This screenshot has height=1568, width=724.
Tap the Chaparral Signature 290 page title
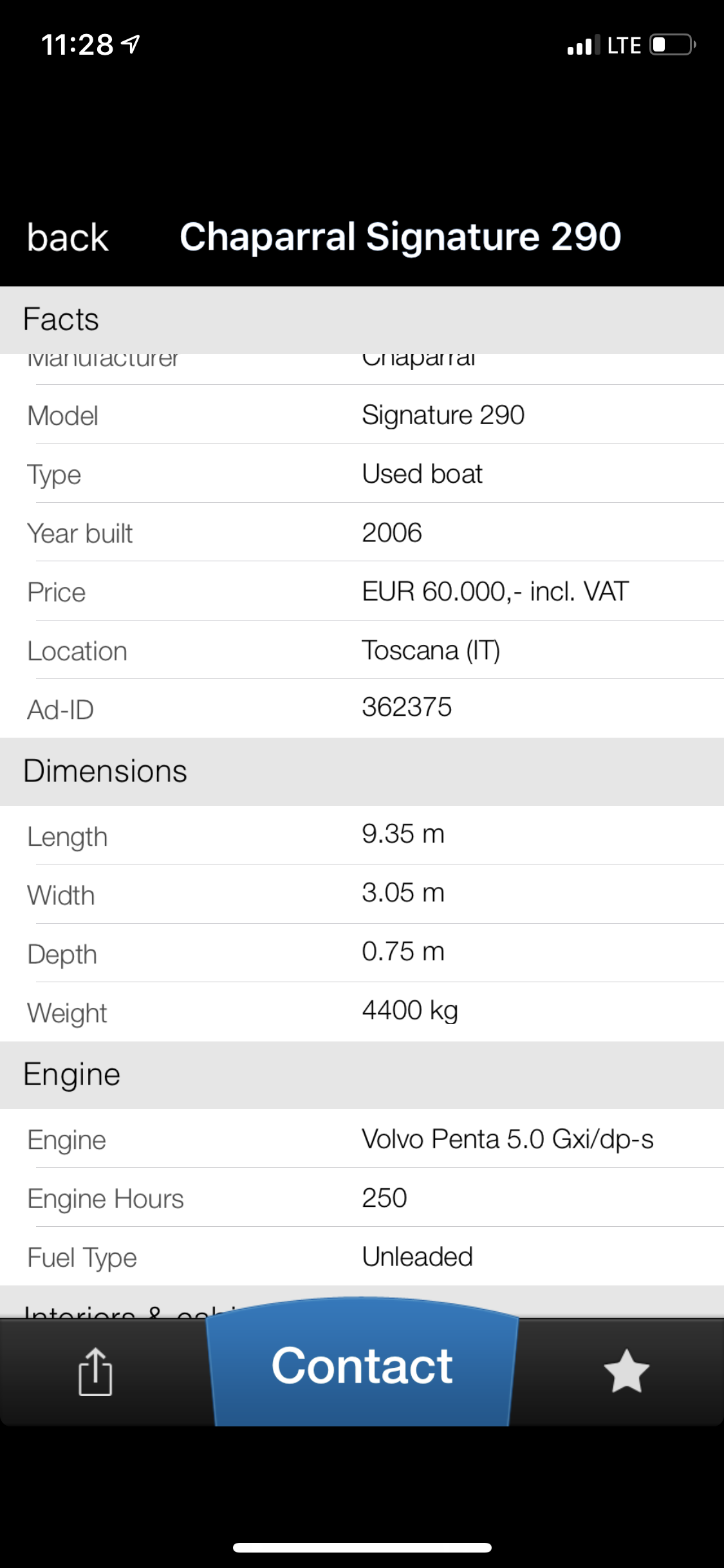point(400,237)
